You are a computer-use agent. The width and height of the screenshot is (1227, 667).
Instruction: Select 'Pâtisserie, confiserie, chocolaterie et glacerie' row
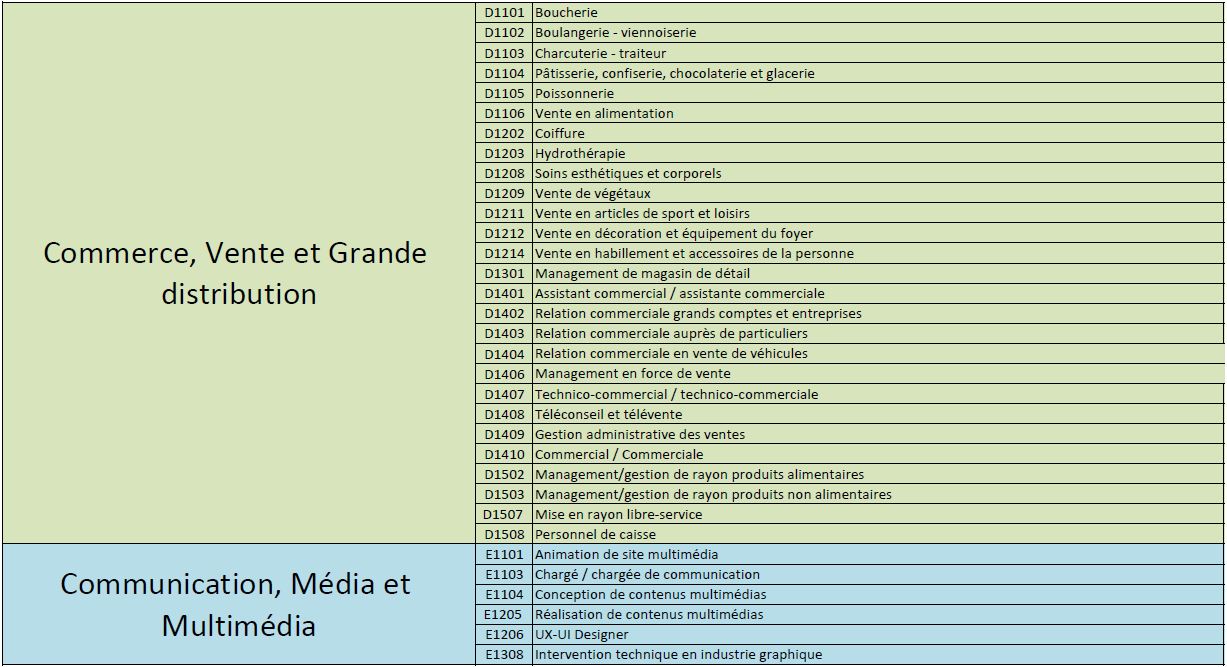[x=879, y=73]
